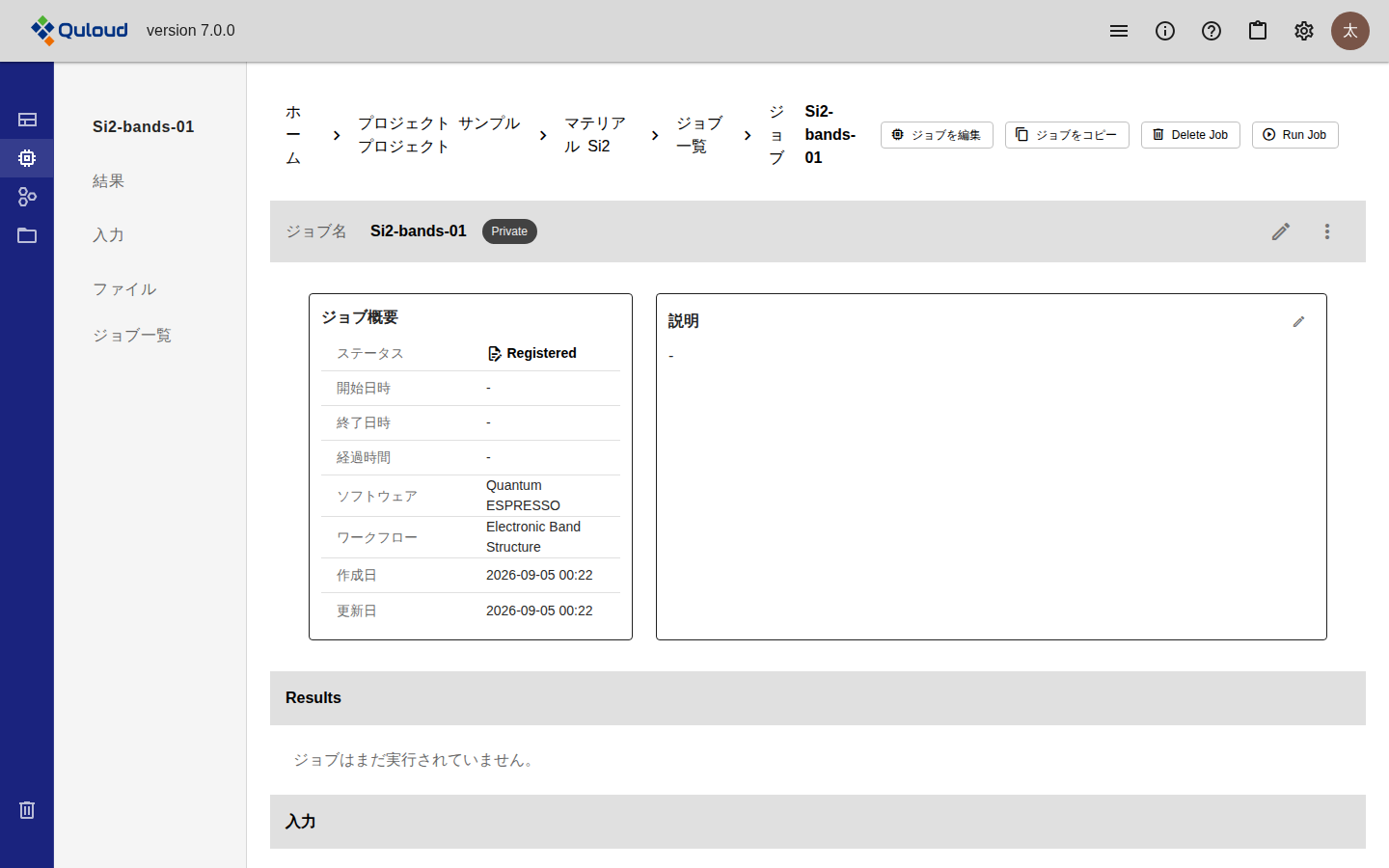
Task: Open the info icon in top bar
Action: [1165, 31]
